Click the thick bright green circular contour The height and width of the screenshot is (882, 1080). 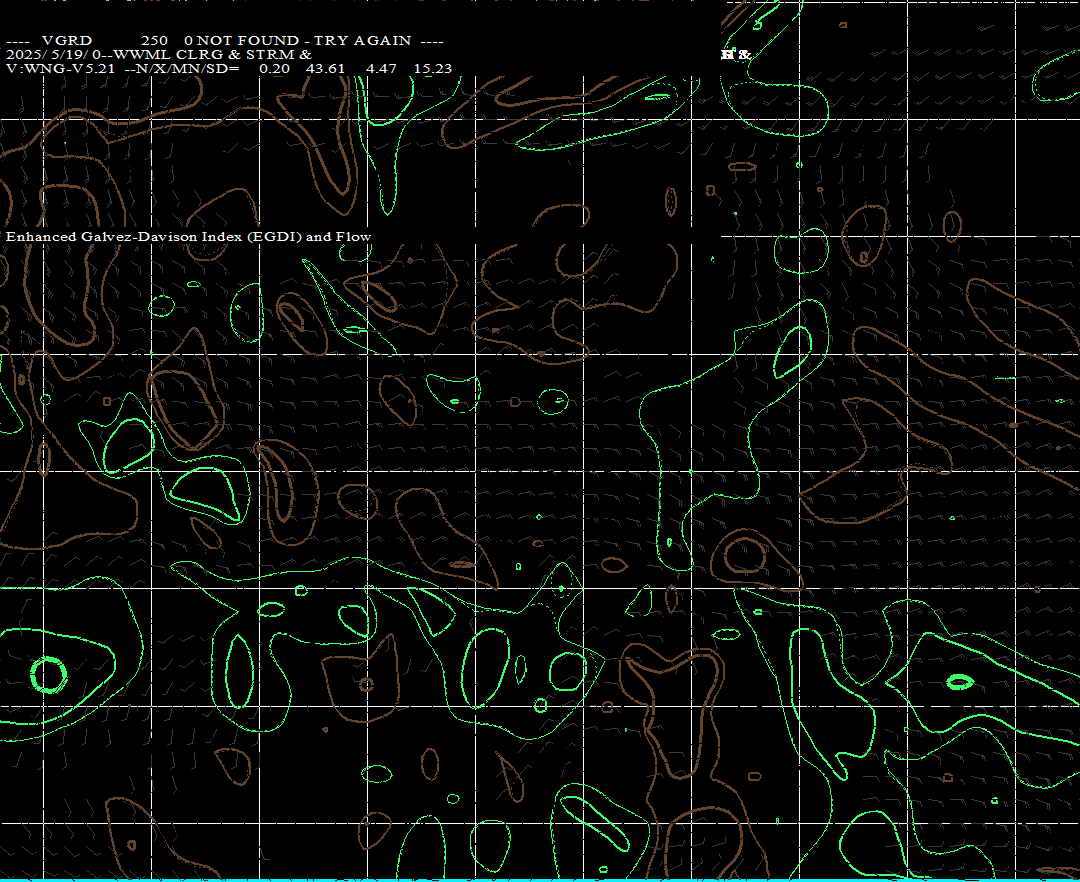(49, 674)
